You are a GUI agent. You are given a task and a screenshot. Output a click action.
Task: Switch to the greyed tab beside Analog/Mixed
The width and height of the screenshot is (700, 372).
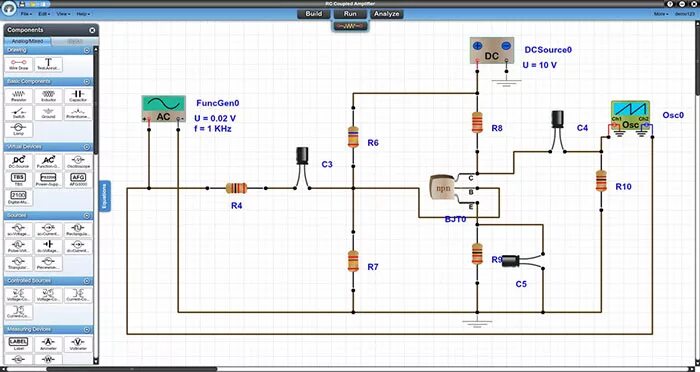(74, 41)
